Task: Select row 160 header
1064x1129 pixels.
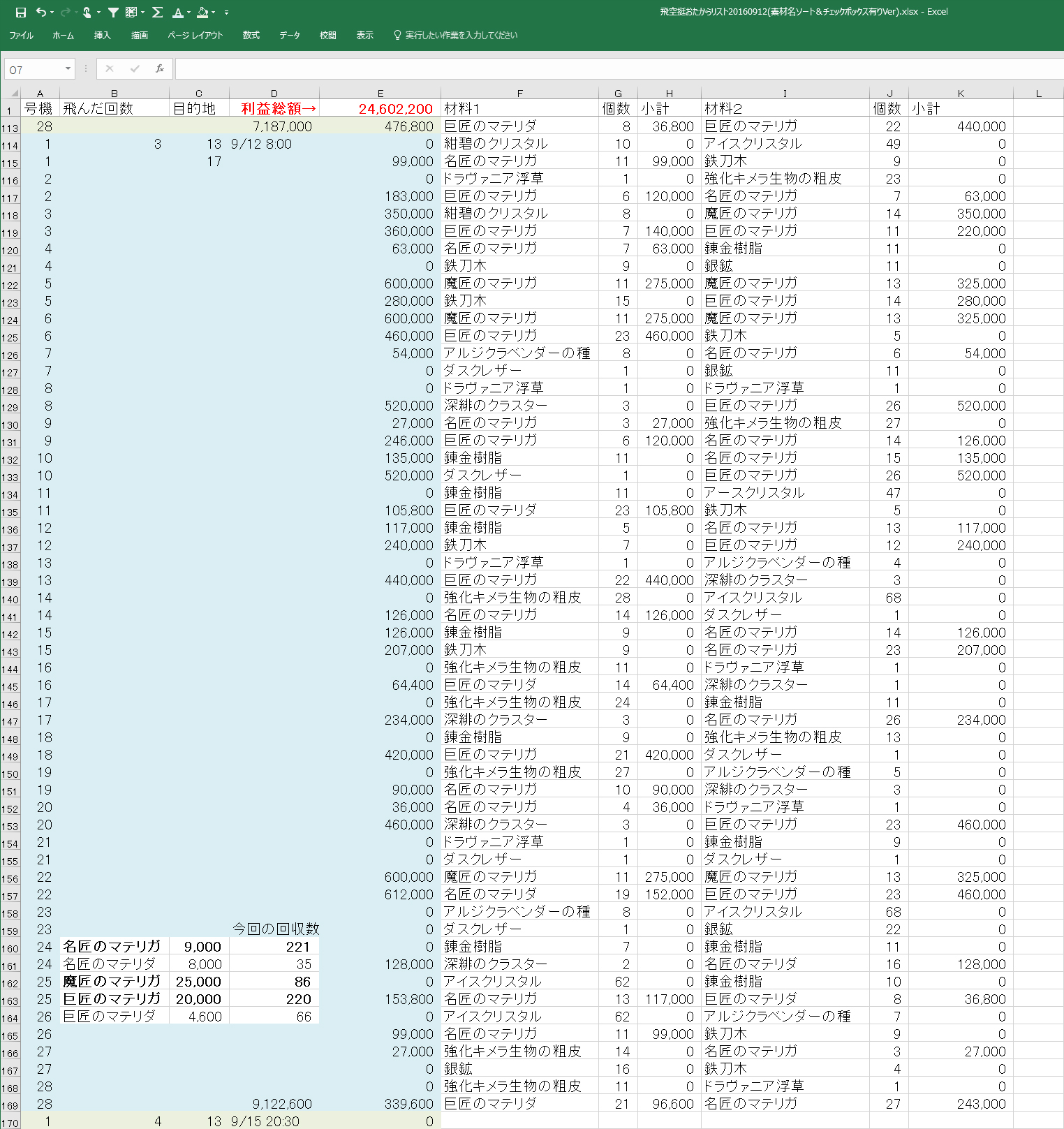Action: 10,948
